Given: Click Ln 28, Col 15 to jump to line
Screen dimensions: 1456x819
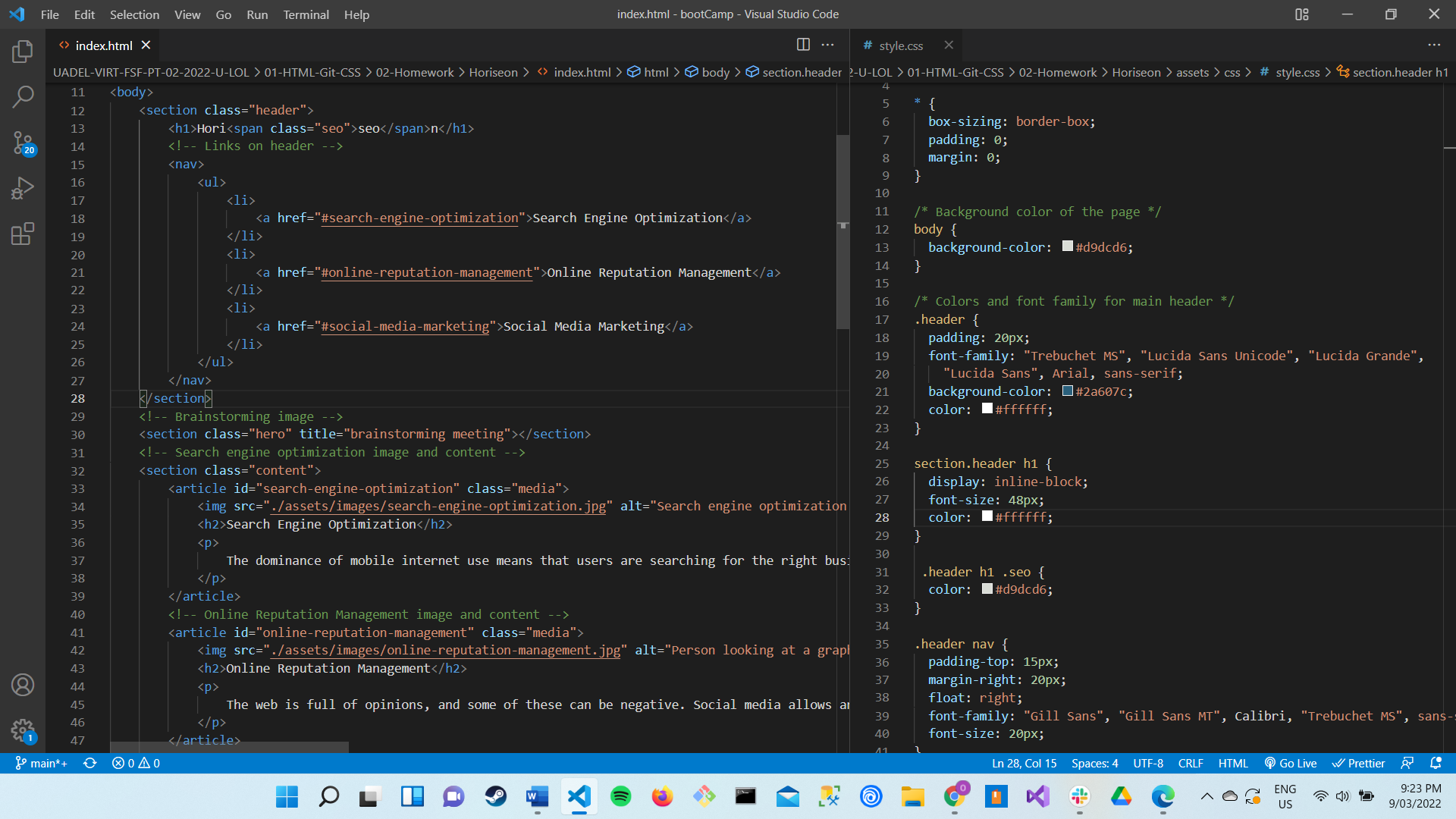Looking at the screenshot, I should (1024, 764).
